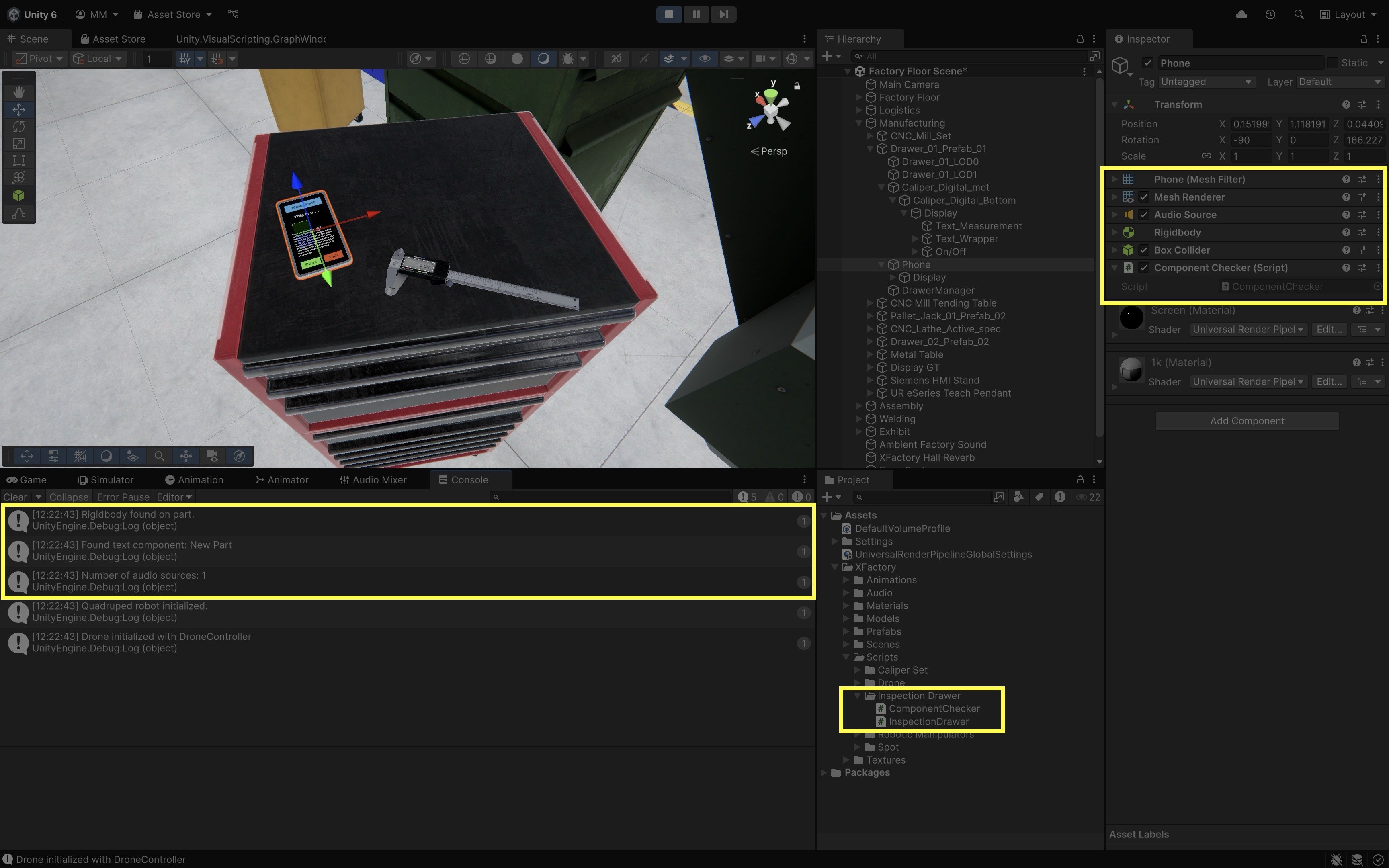Select the ComponentChecker script in Project
This screenshot has height=868, width=1389.
tap(933, 708)
